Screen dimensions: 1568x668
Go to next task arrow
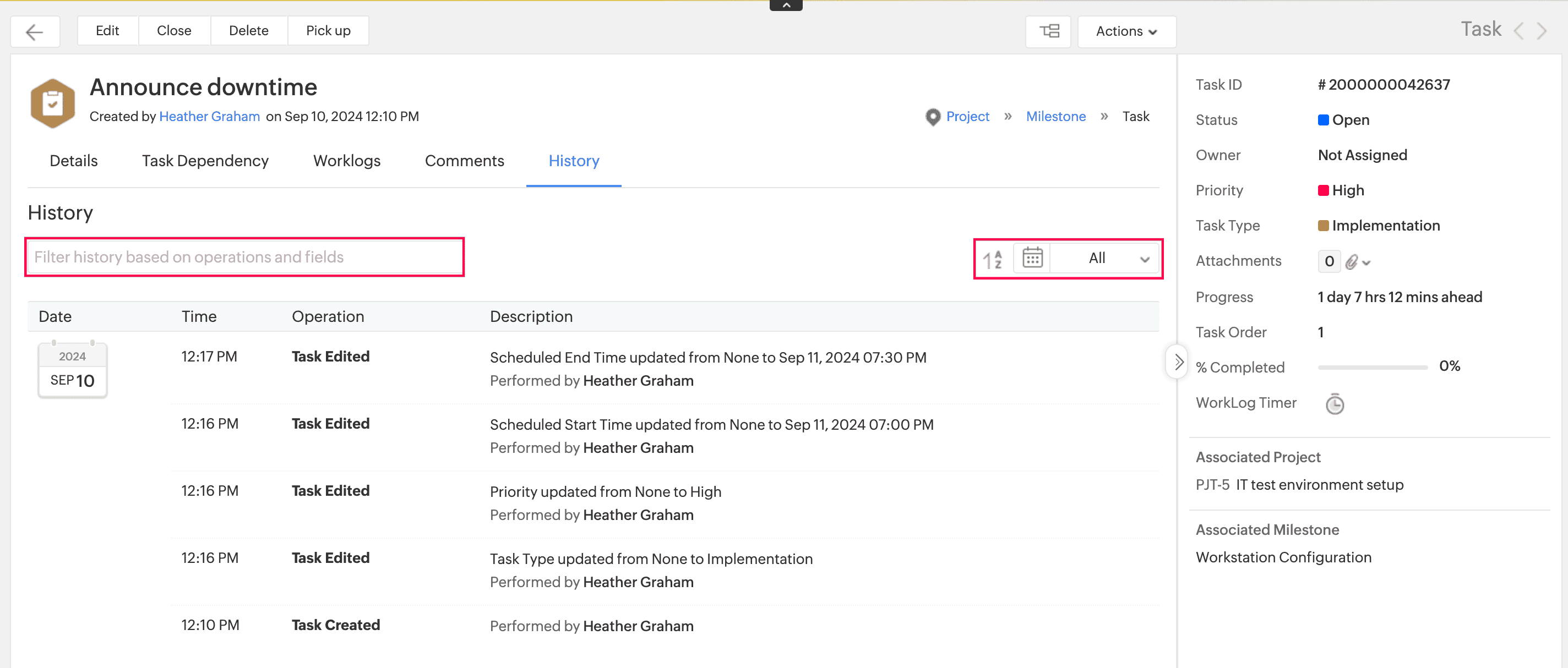[1542, 30]
